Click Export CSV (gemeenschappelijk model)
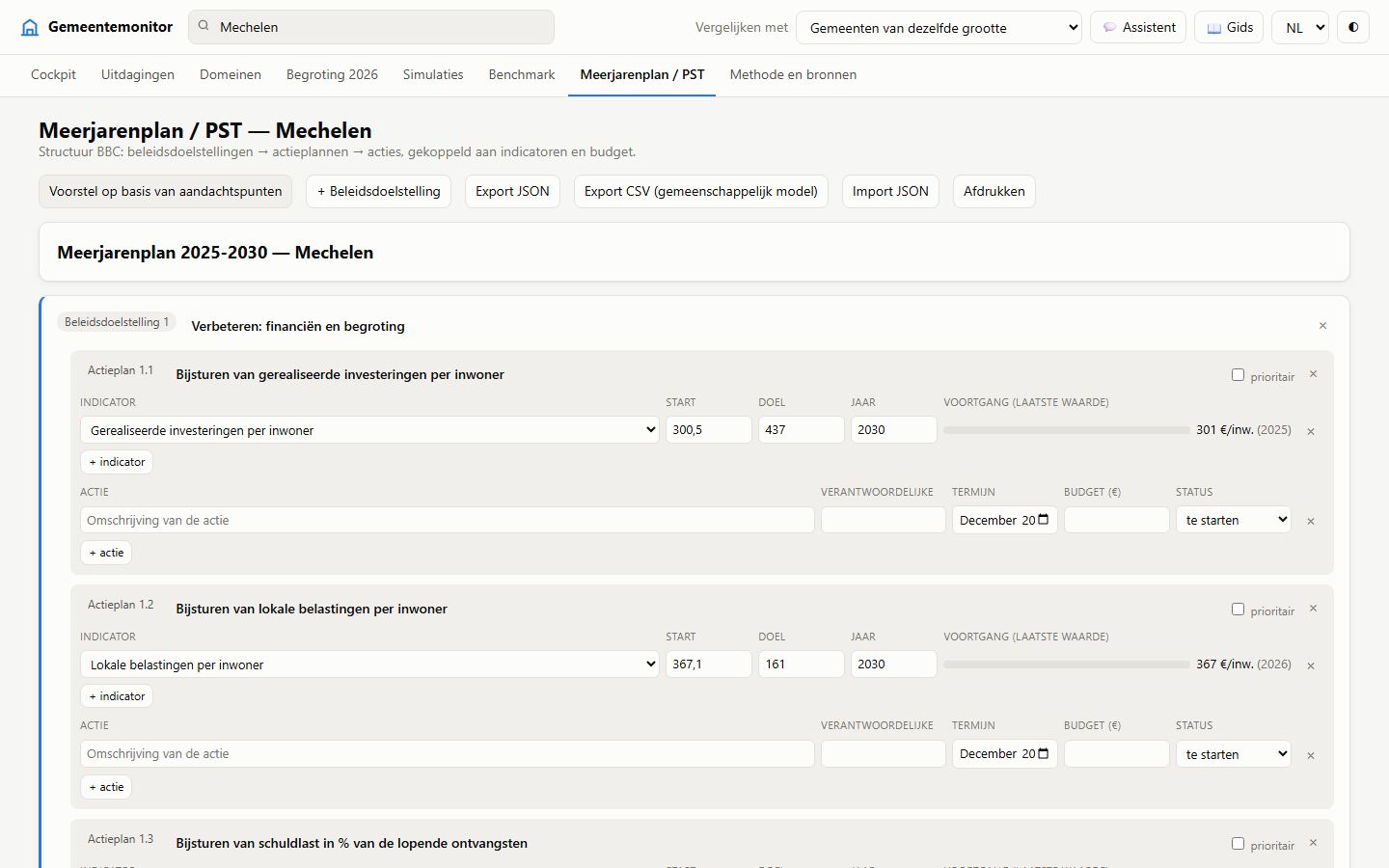The height and width of the screenshot is (868, 1389). point(701,191)
